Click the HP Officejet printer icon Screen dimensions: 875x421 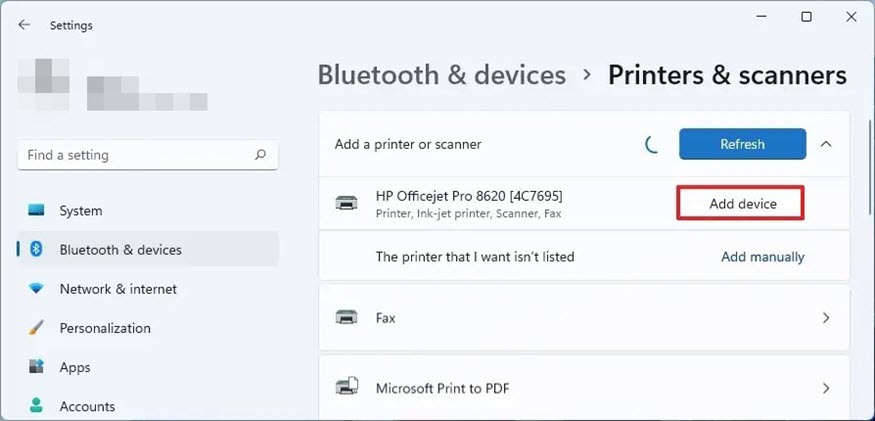pos(346,203)
